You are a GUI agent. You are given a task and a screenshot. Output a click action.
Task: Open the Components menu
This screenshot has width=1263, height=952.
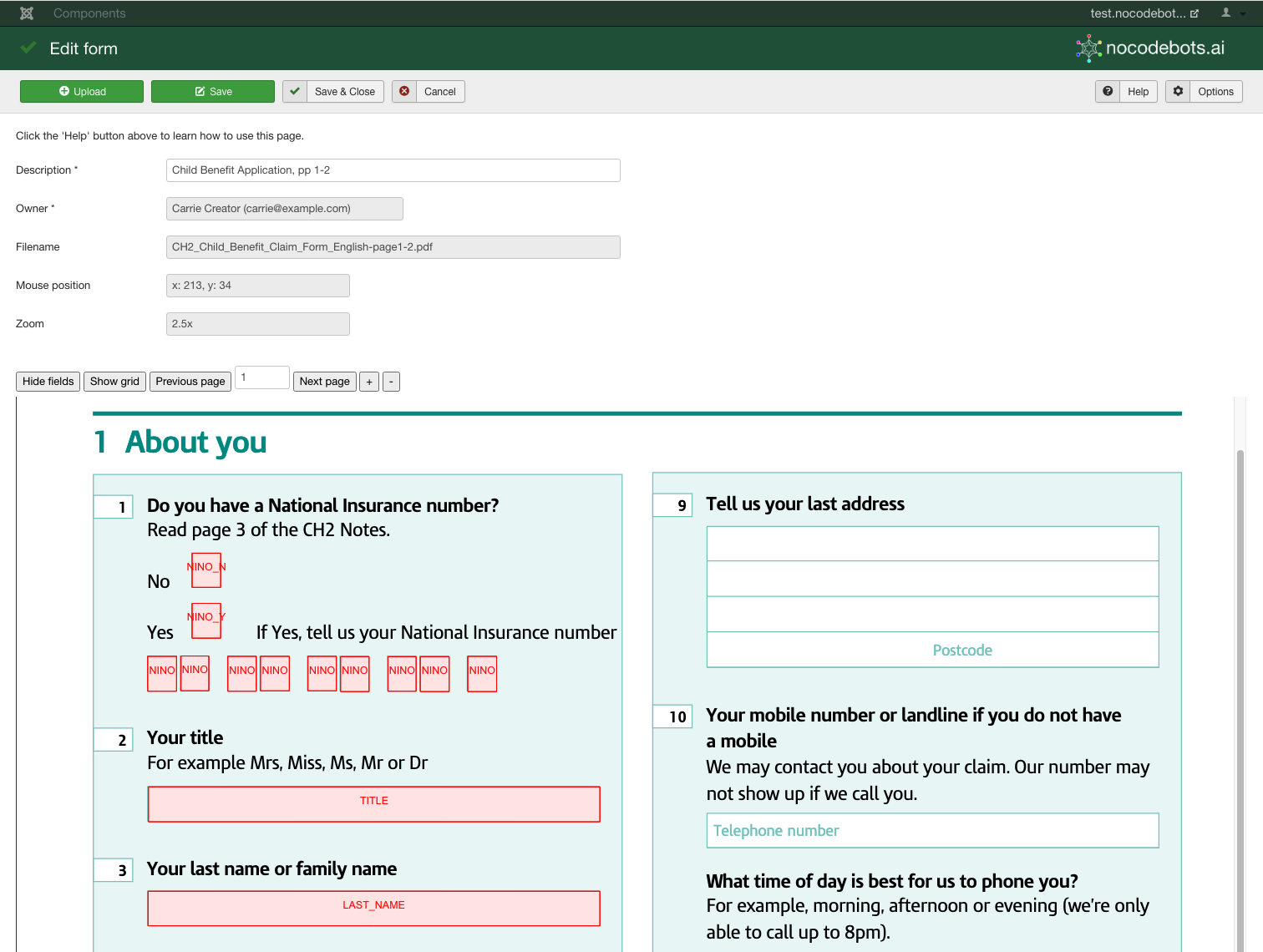tap(89, 13)
